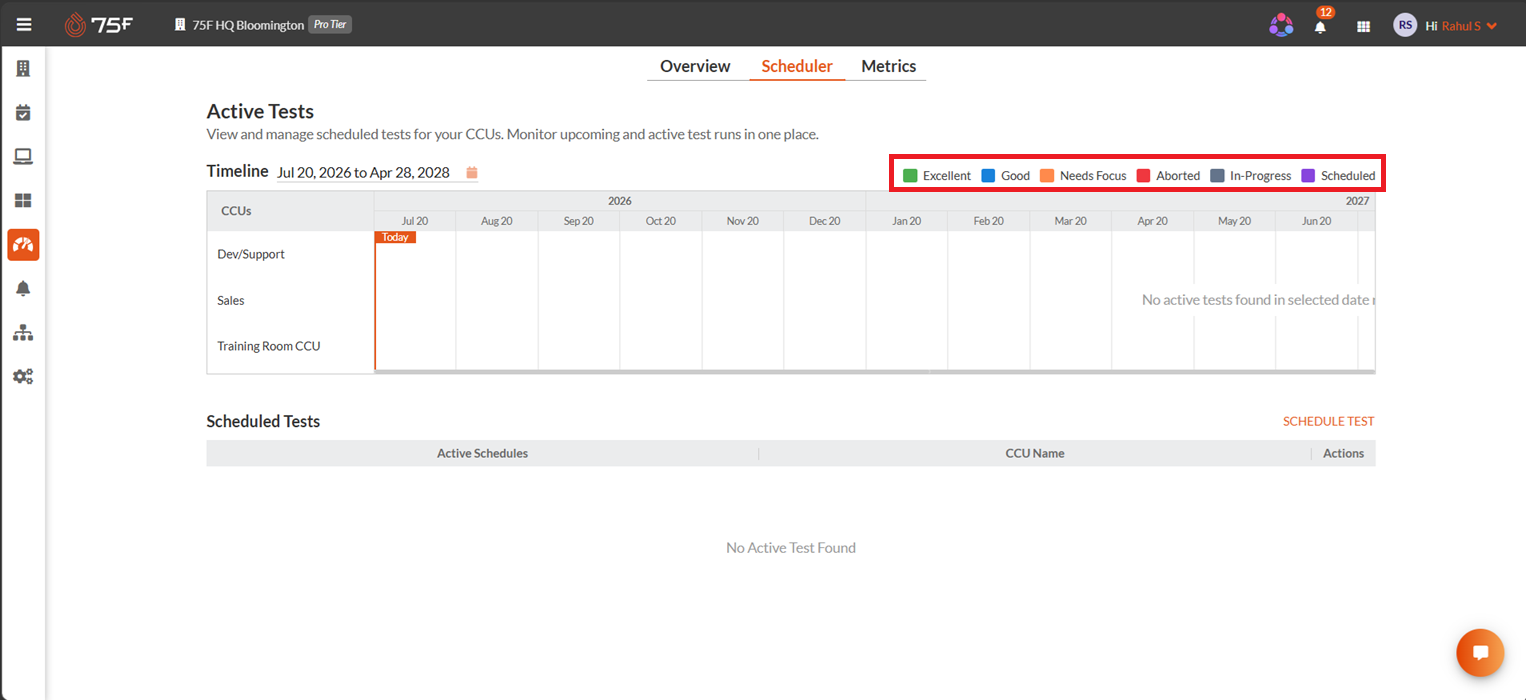Click the timeline horizontal scrollbar

[875, 371]
